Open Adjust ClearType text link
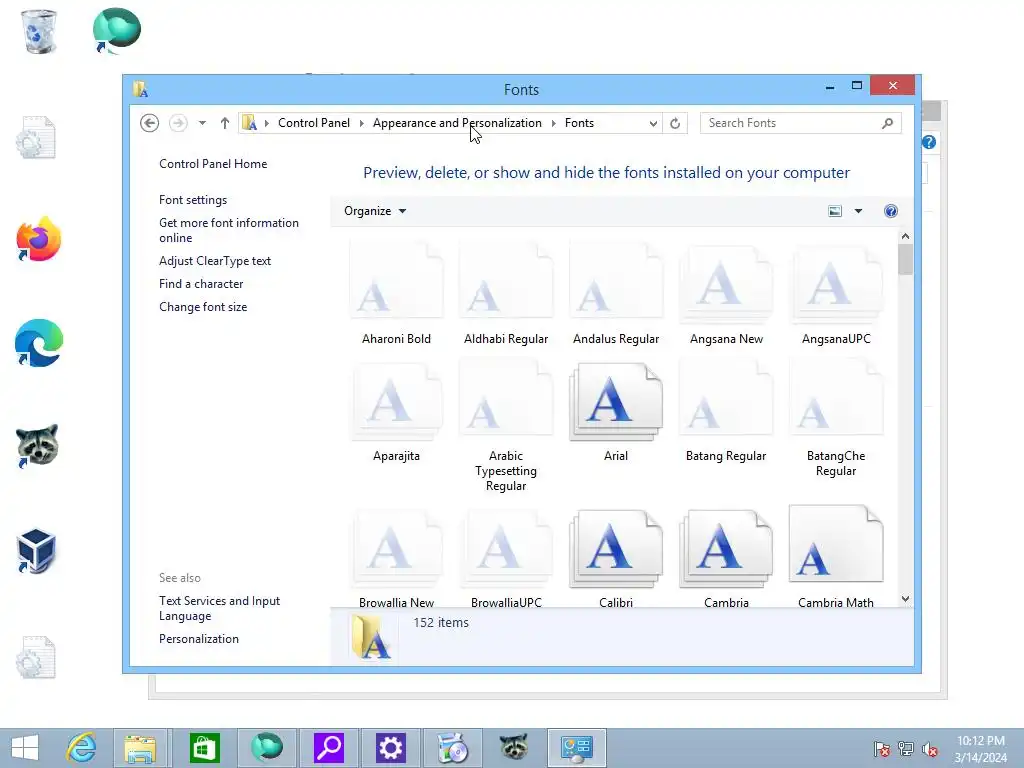This screenshot has height=768, width=1024. 215,261
